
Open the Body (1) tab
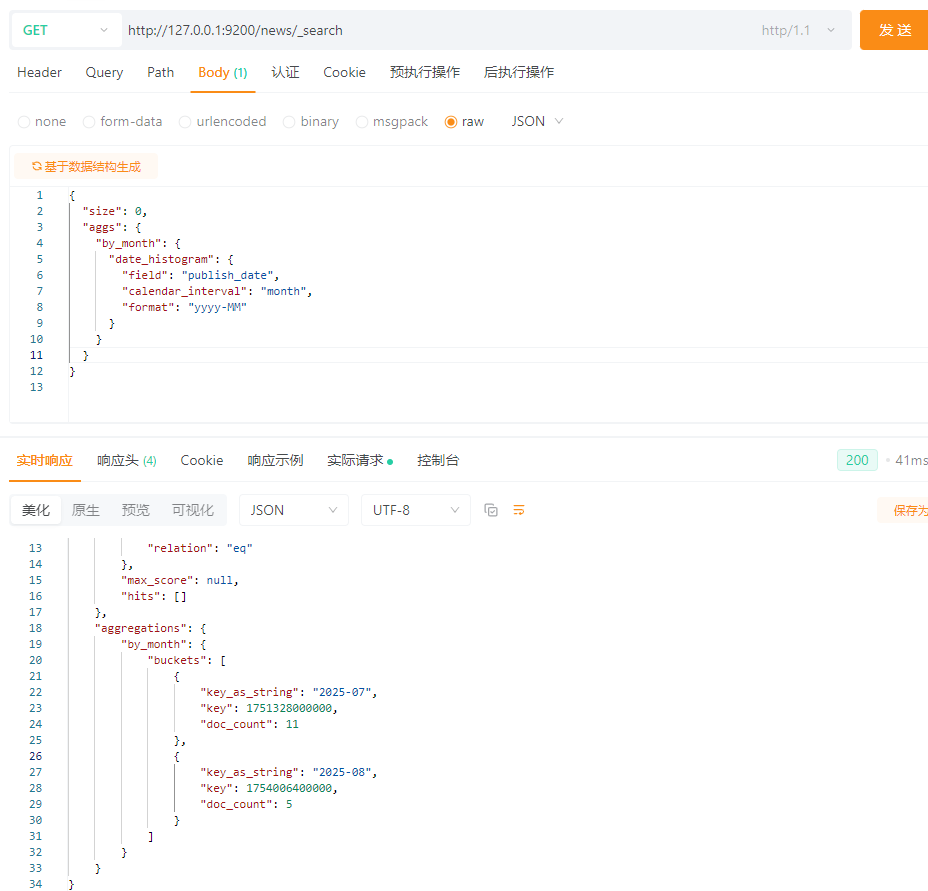point(223,72)
